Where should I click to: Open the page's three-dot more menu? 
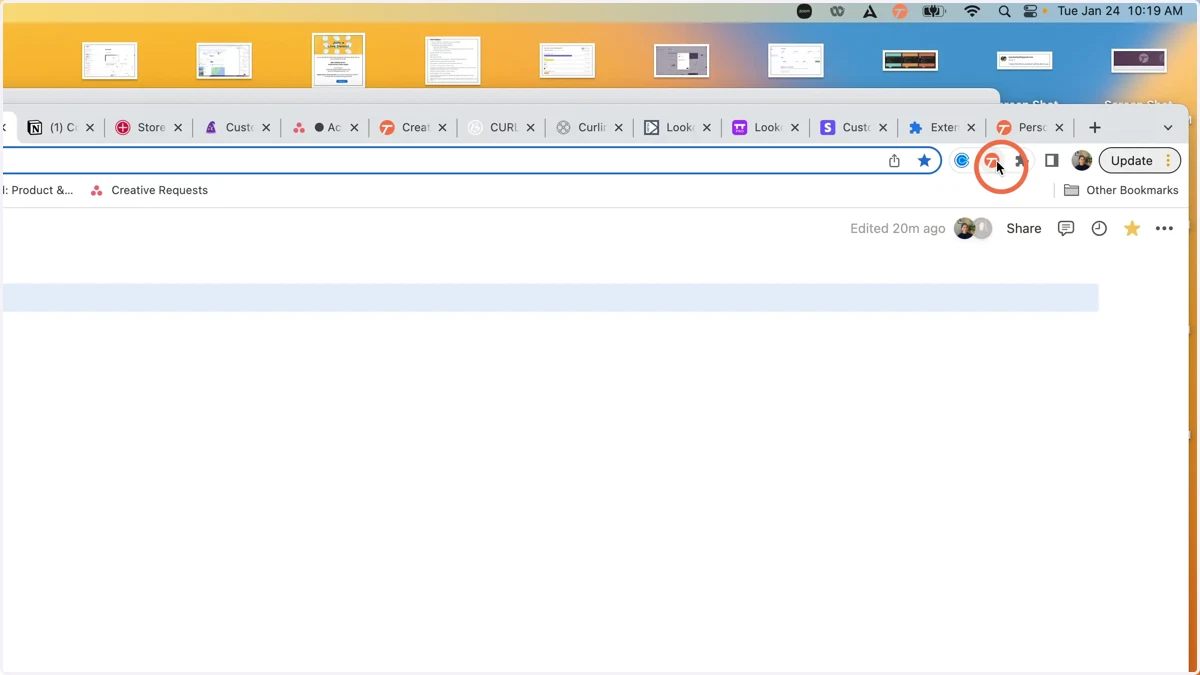tap(1164, 229)
